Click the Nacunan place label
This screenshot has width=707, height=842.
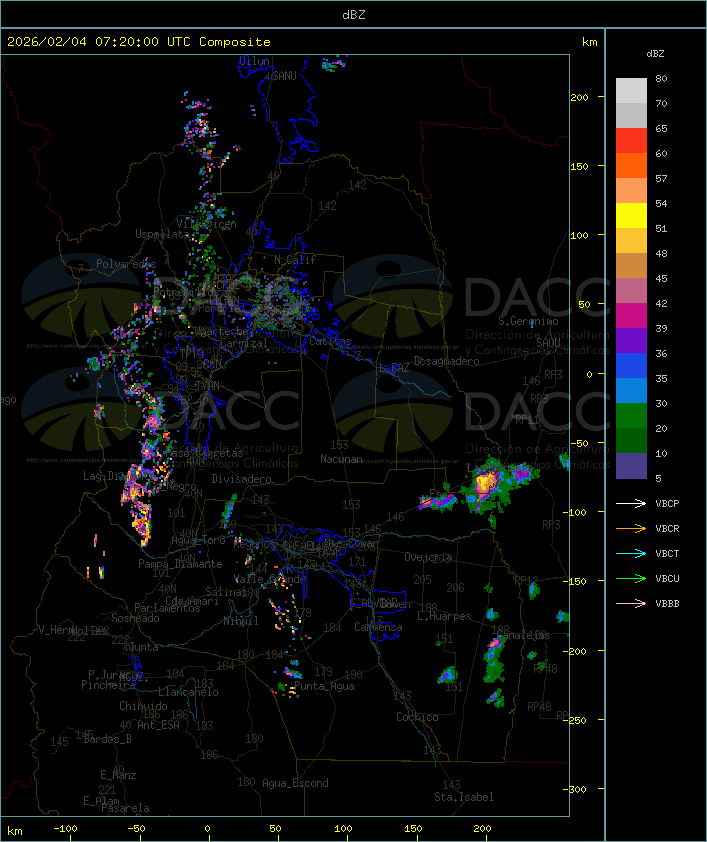pyautogui.click(x=341, y=459)
